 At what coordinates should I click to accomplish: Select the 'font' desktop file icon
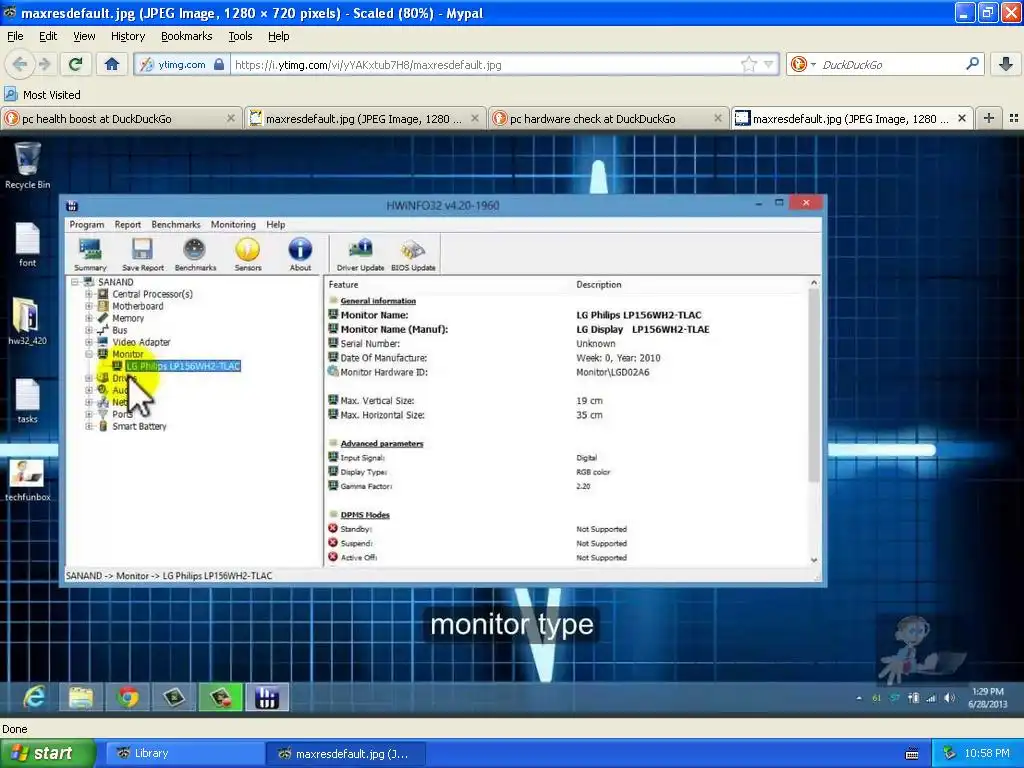27,245
